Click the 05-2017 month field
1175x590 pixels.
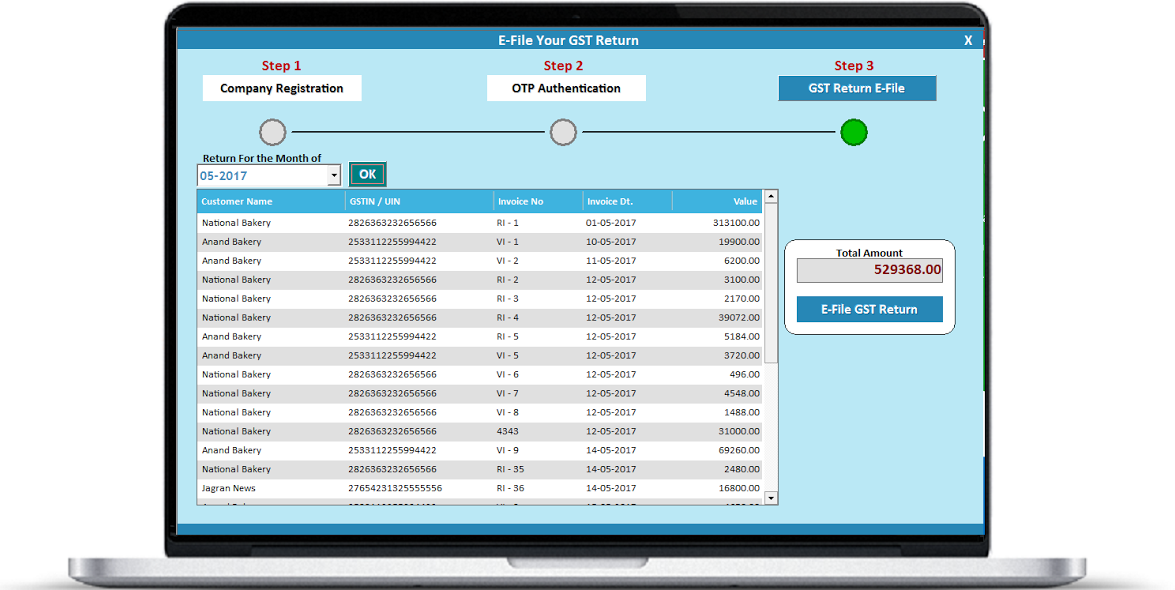(x=262, y=176)
